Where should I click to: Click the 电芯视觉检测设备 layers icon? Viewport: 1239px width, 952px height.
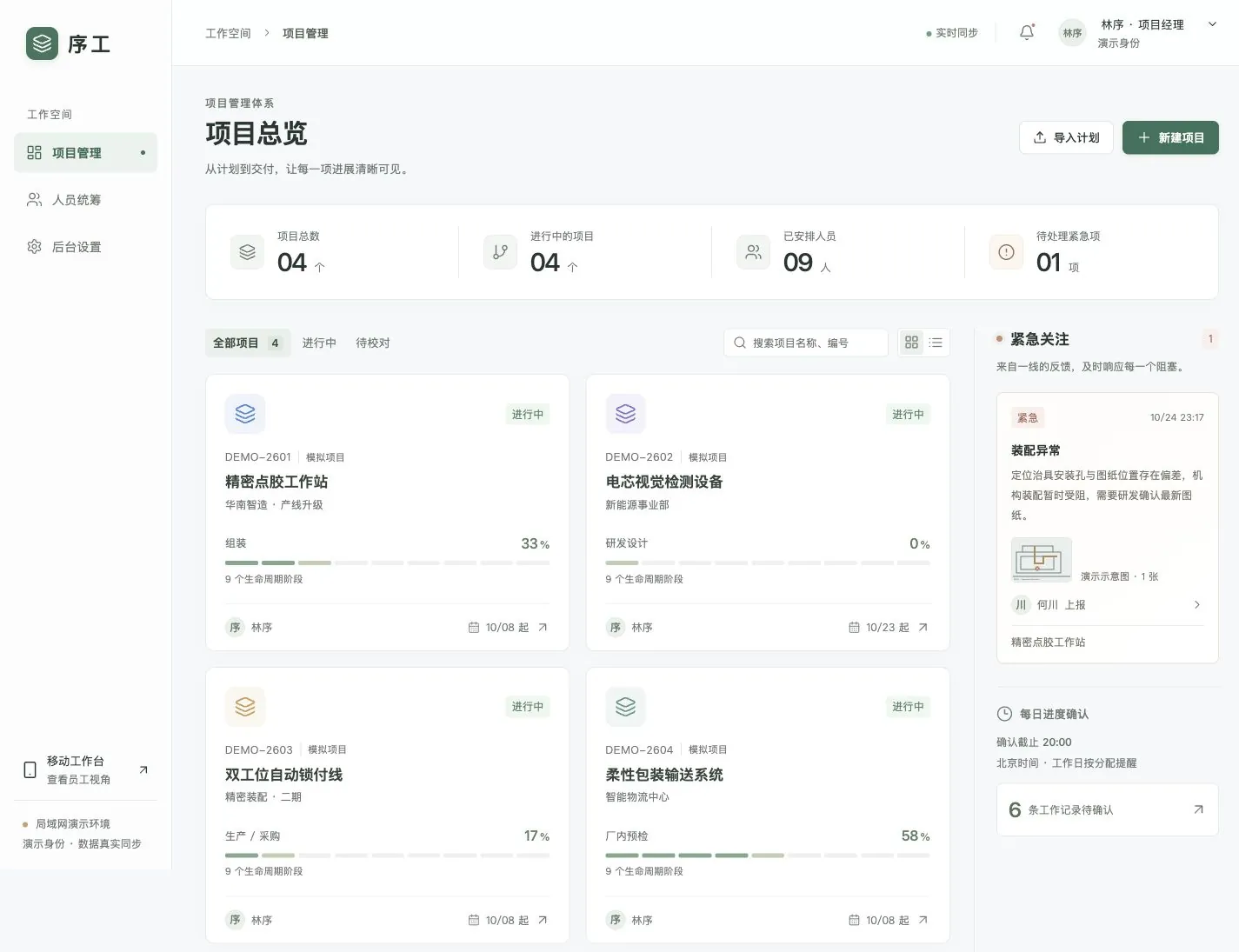point(626,414)
